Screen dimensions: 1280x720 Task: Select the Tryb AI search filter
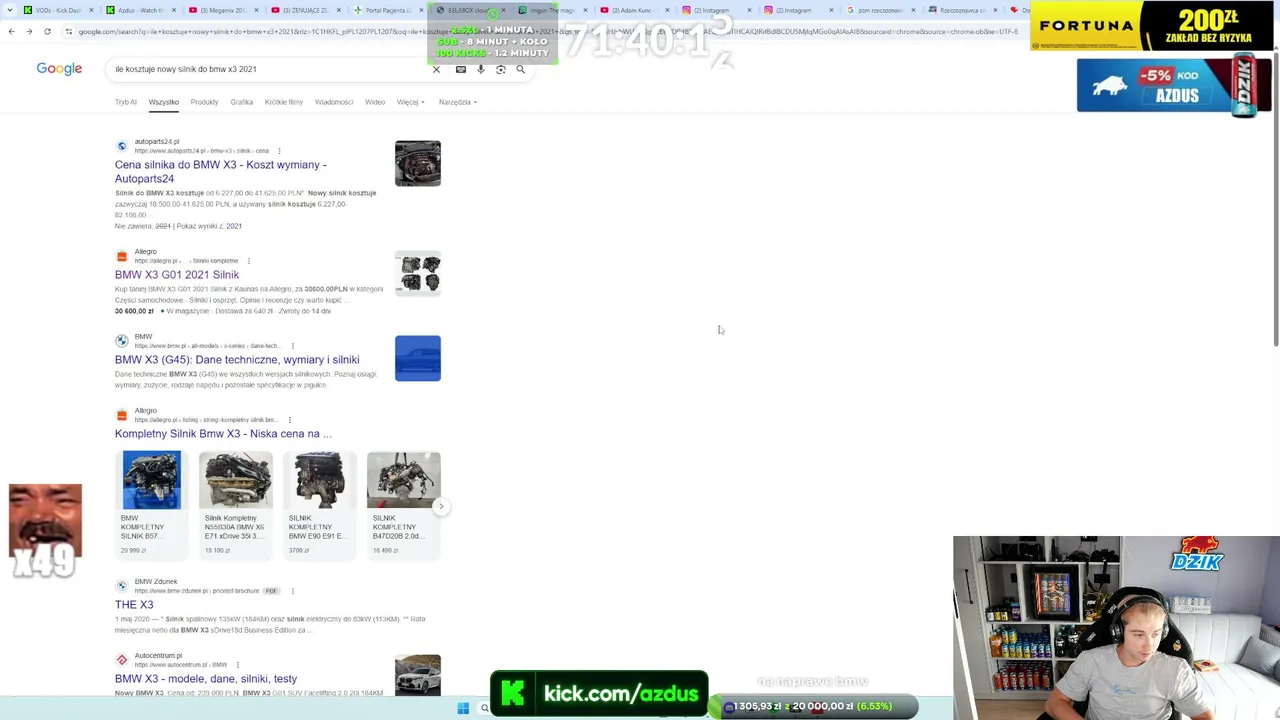(125, 102)
